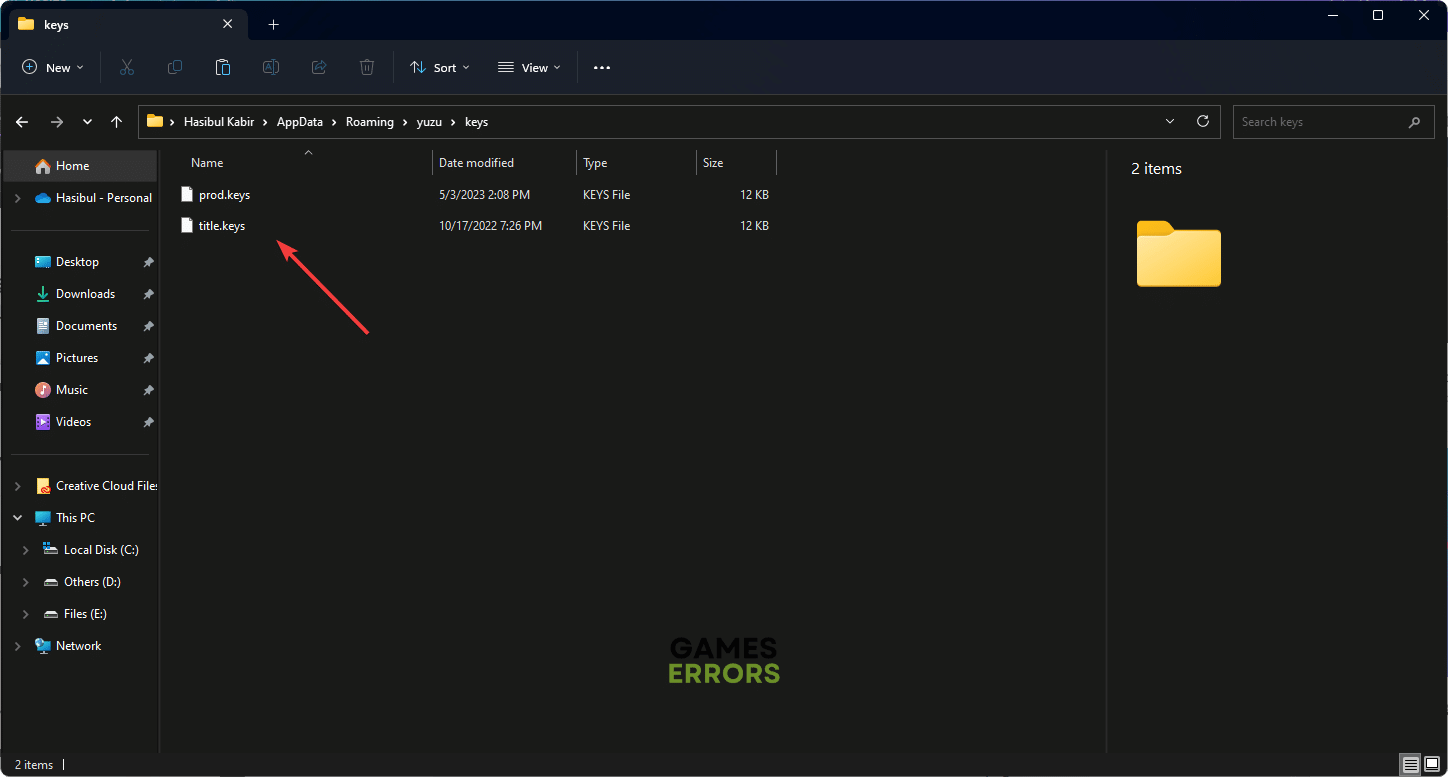The image size is (1448, 777).
Task: Click the Rename icon in toolbar
Action: coord(271,67)
